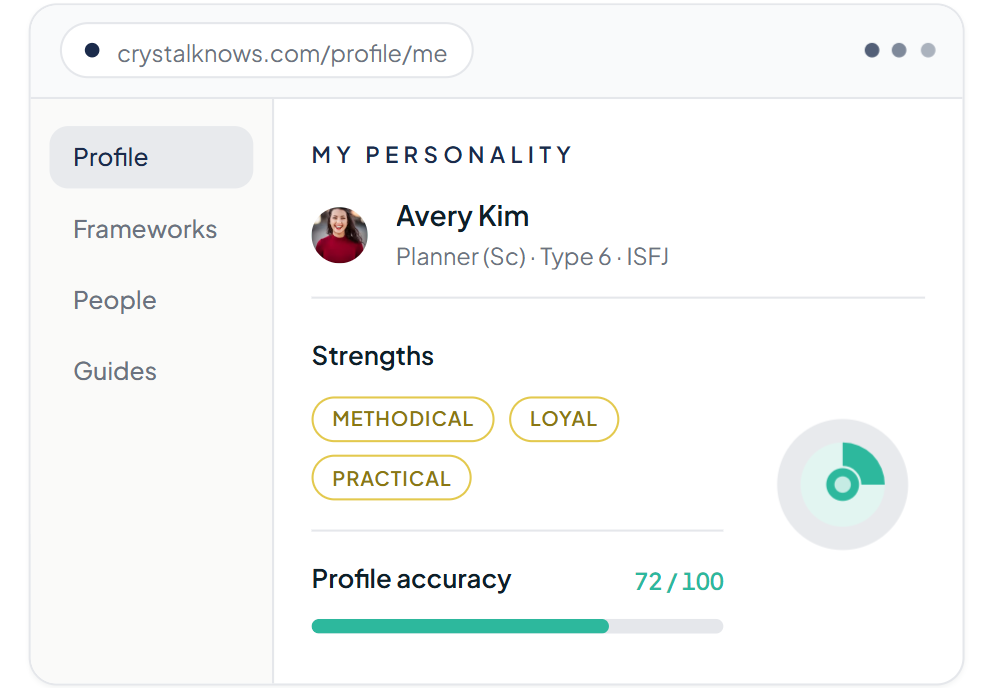Go to the Frameworks section

pyautogui.click(x=145, y=229)
